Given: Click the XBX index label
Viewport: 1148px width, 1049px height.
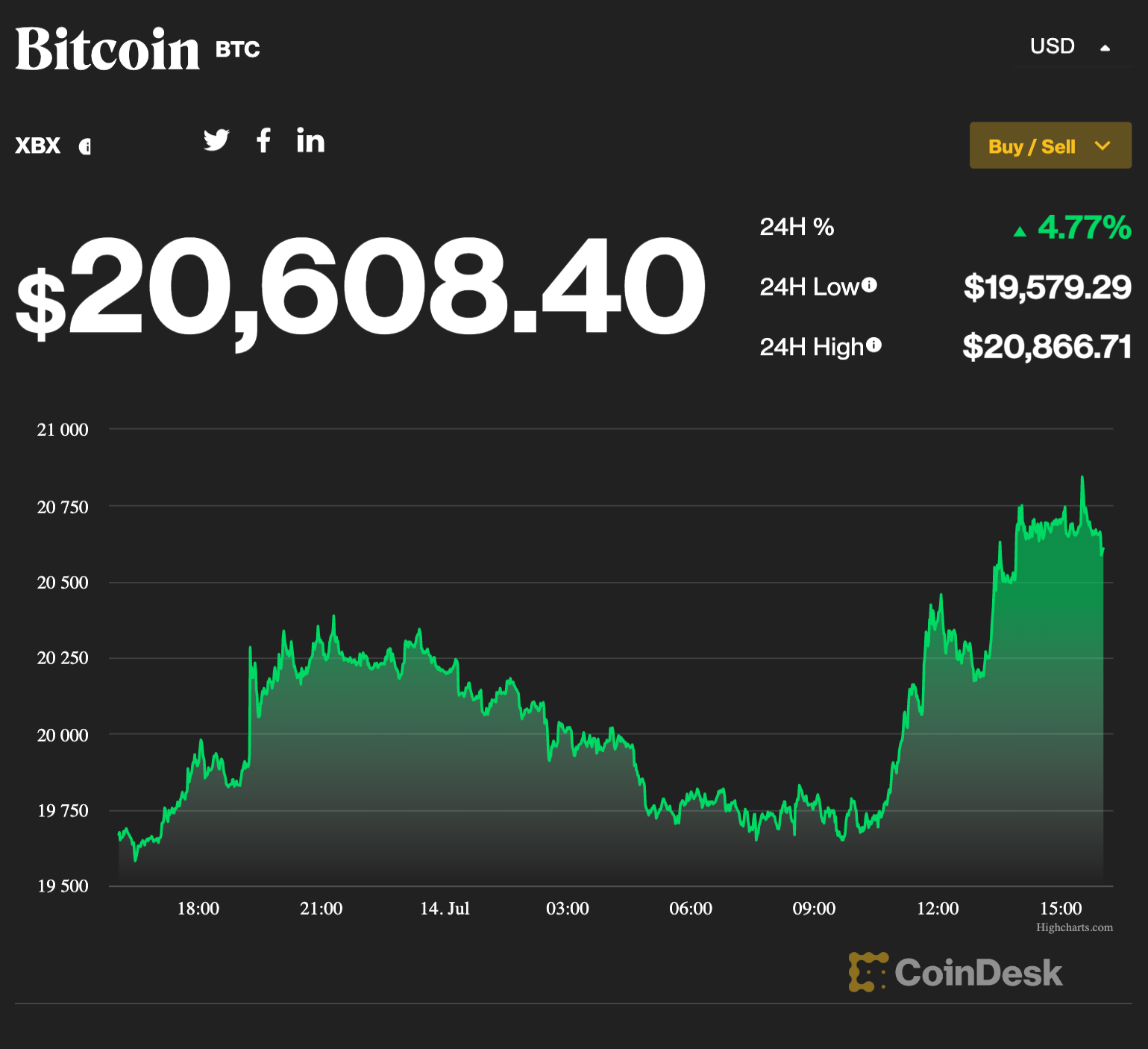Looking at the screenshot, I should tap(37, 145).
